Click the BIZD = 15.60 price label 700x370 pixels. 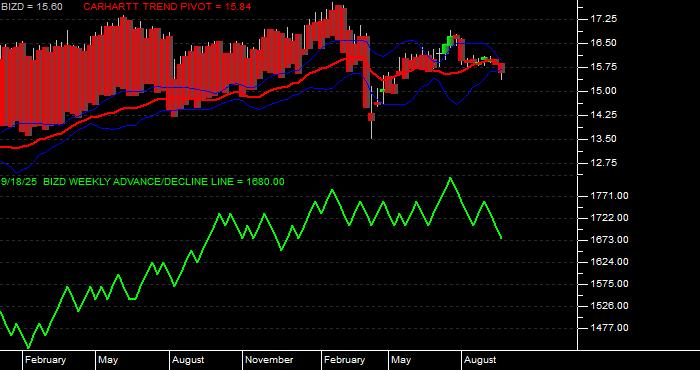31,7
